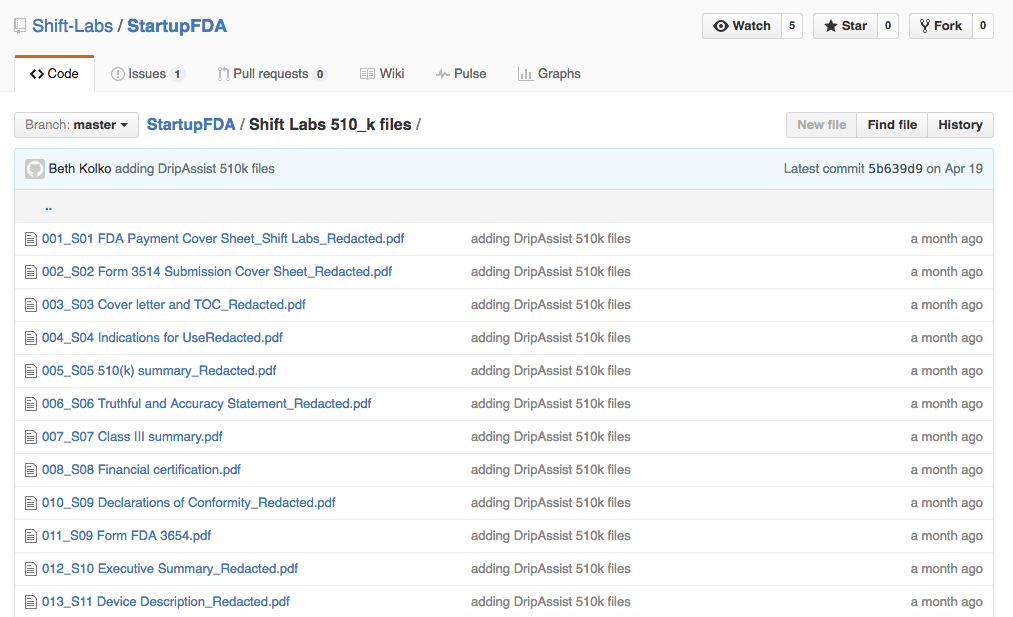The image size is (1013, 617).
Task: Click 'a month ago' in 011_S09 Form FDA row
Action: click(x=946, y=536)
